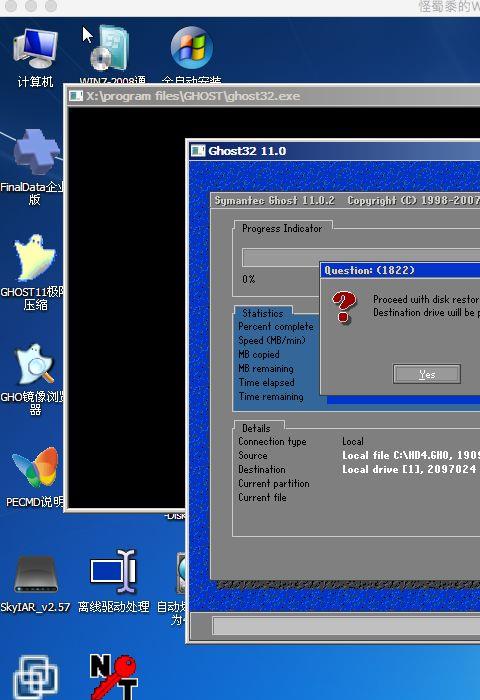Screen dimensions: 480x700
Task: Click the Ghost status bar field at bottom
Action: tap(346, 626)
